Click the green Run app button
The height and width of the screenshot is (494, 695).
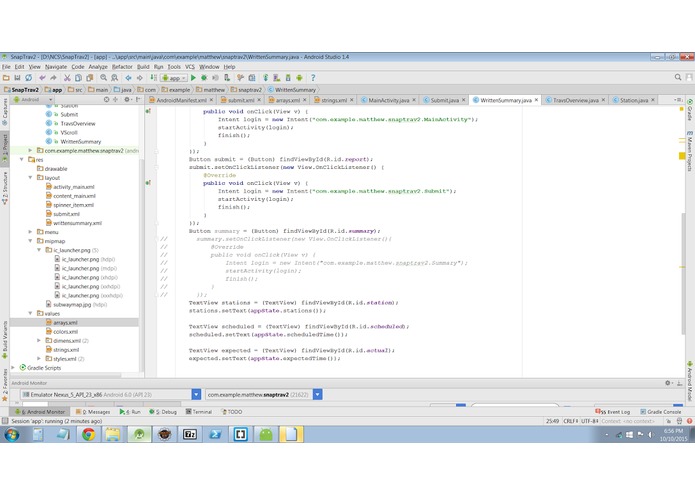click(193, 78)
